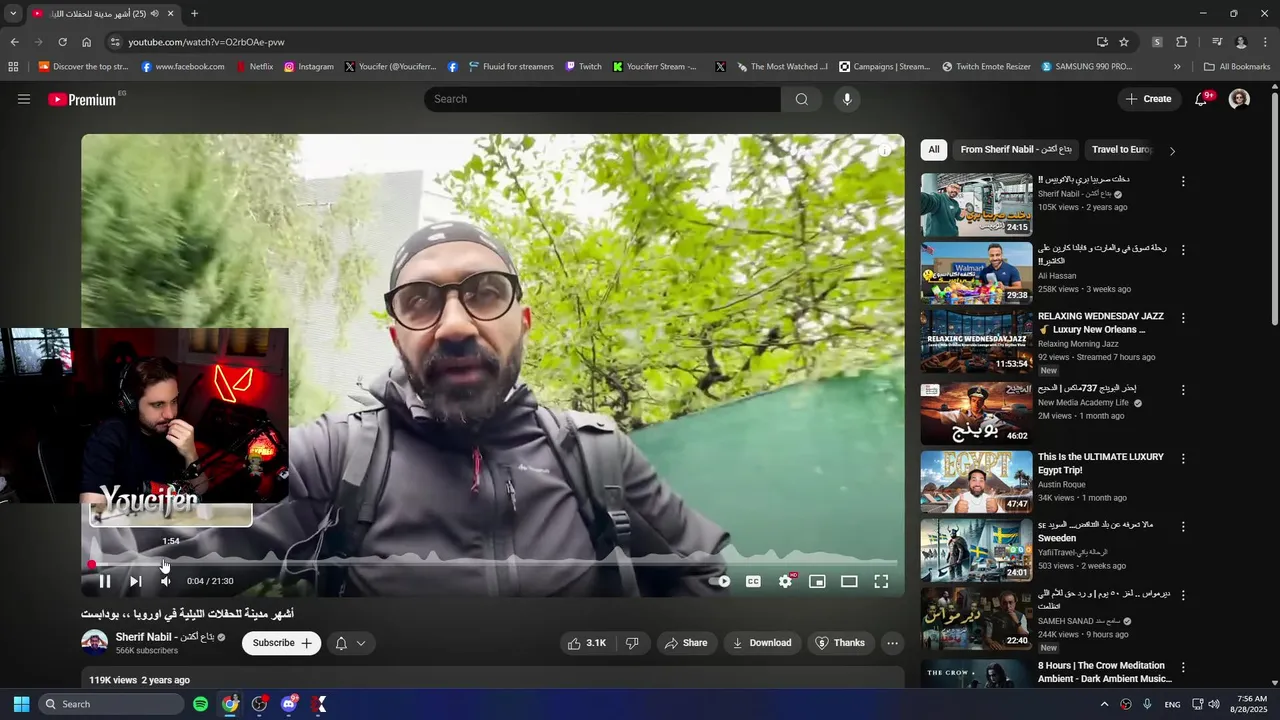
Task: Go back in browser history
Action: 14,42
